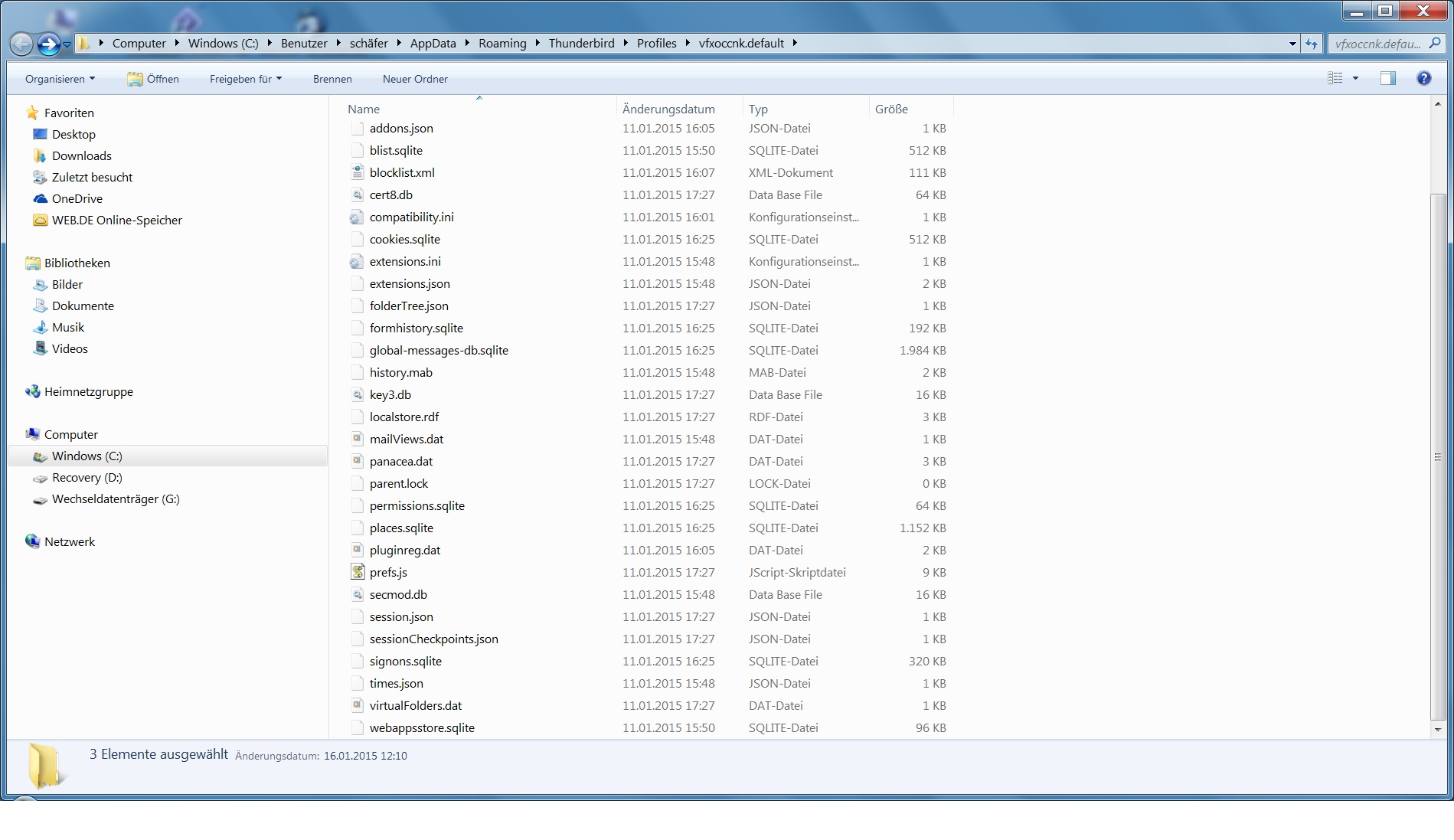Click the Forward navigation arrow
1454x840 pixels.
[48, 44]
